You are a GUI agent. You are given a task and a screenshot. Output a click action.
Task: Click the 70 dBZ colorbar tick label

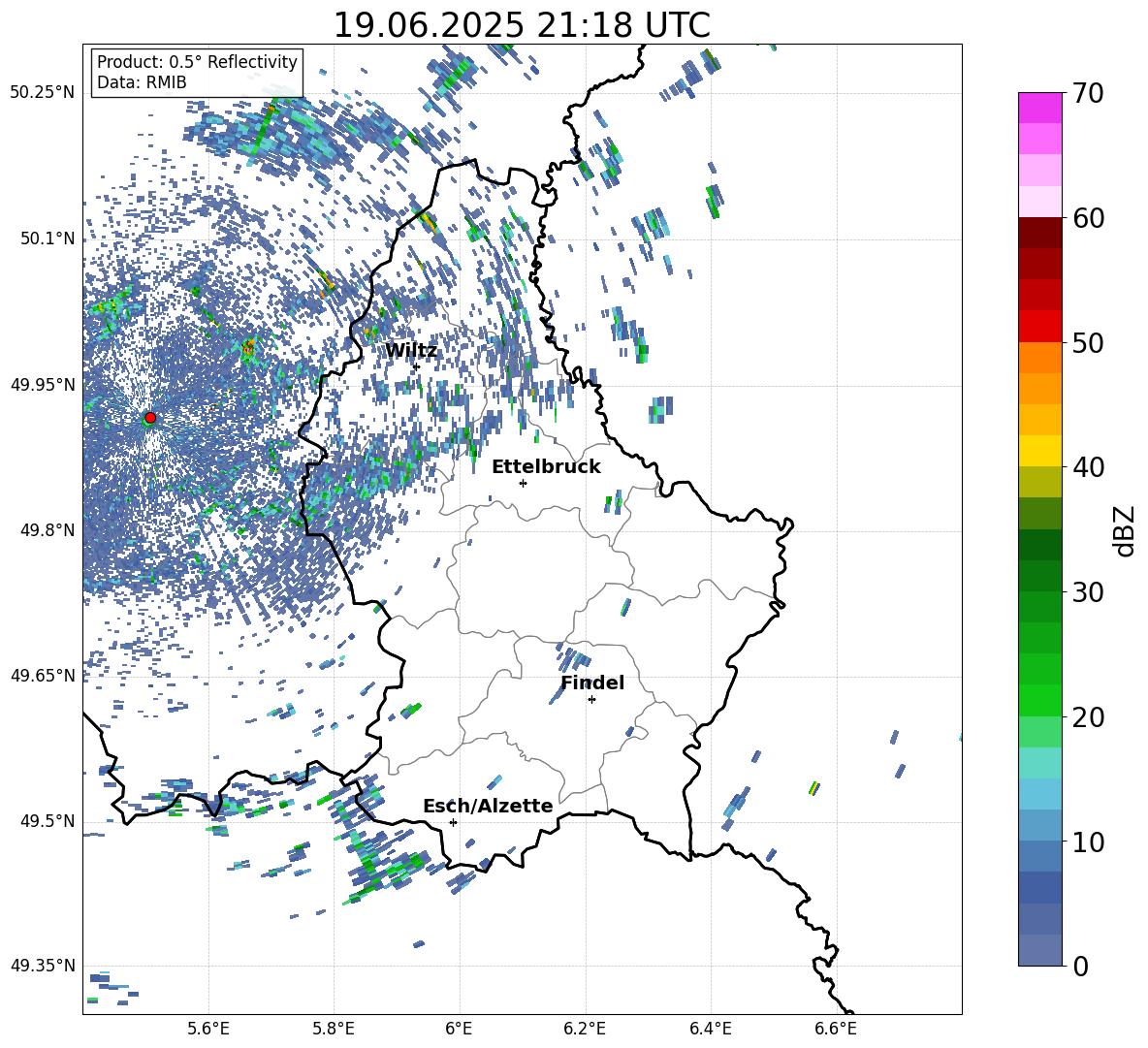click(1087, 94)
